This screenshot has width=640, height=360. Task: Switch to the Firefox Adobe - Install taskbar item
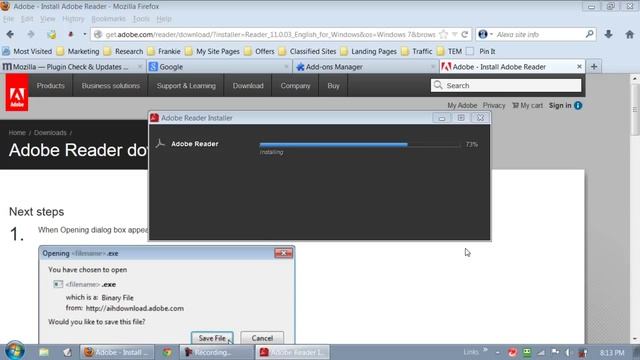(117, 352)
